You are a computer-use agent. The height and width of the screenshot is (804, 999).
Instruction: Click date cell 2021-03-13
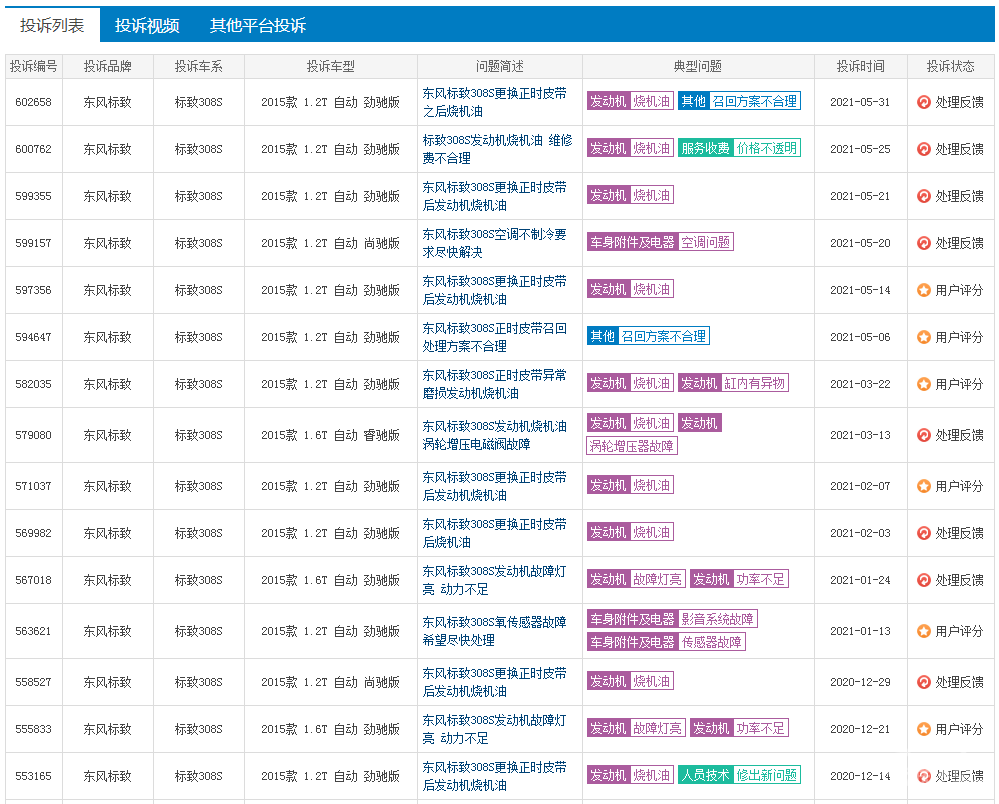point(860,435)
